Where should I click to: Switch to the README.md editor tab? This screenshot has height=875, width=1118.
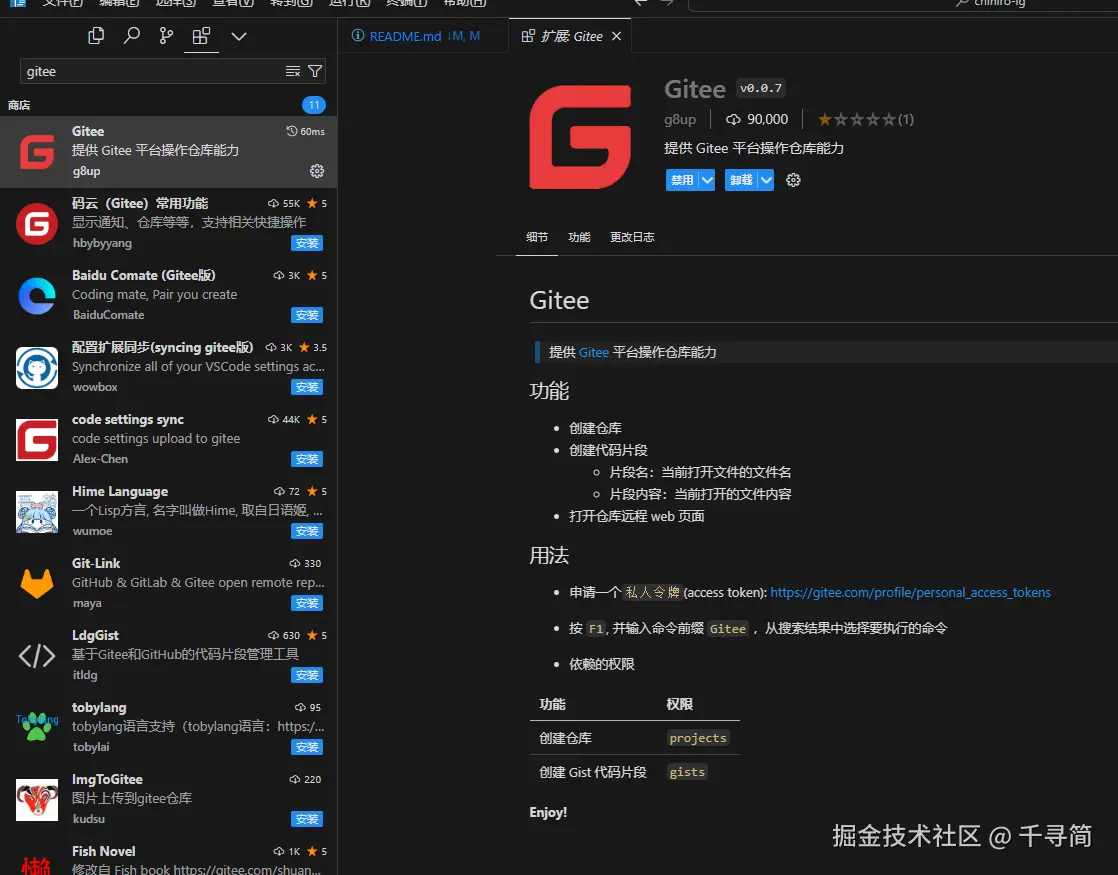(423, 36)
